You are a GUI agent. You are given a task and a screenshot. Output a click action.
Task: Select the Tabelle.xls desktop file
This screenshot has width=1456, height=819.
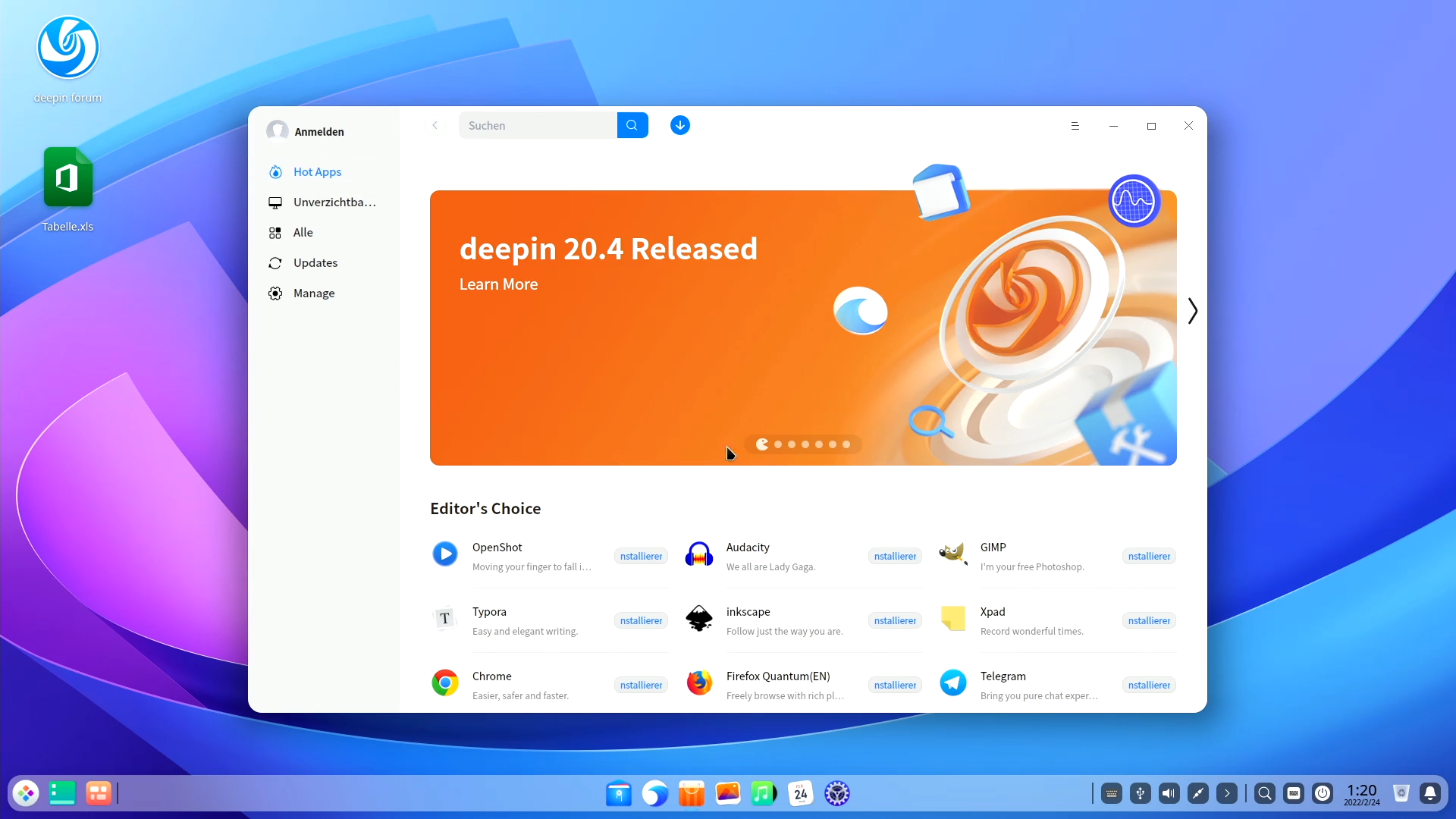[x=67, y=190]
